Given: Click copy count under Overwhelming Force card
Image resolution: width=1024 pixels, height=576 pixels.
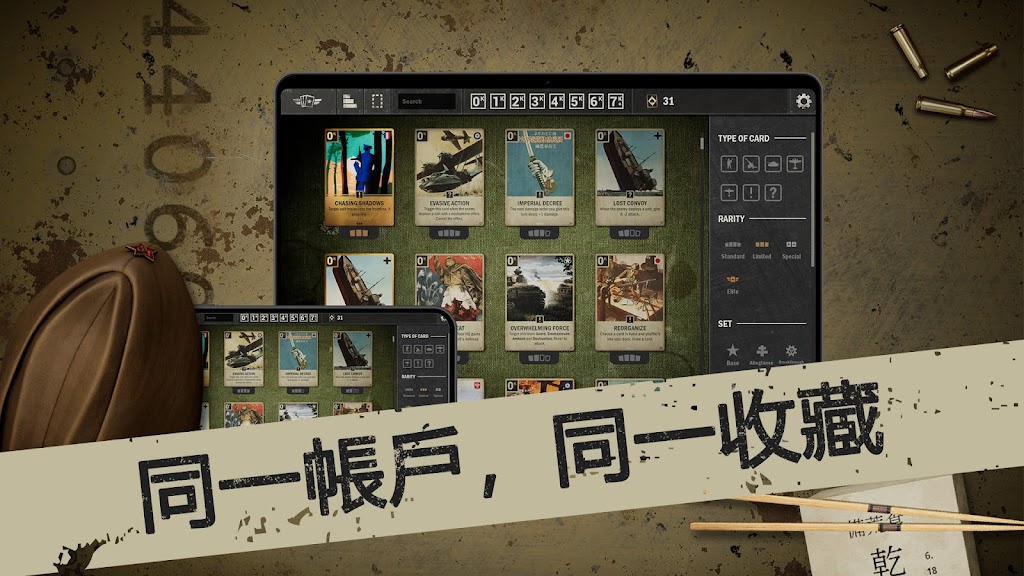Looking at the screenshot, I should [x=539, y=357].
